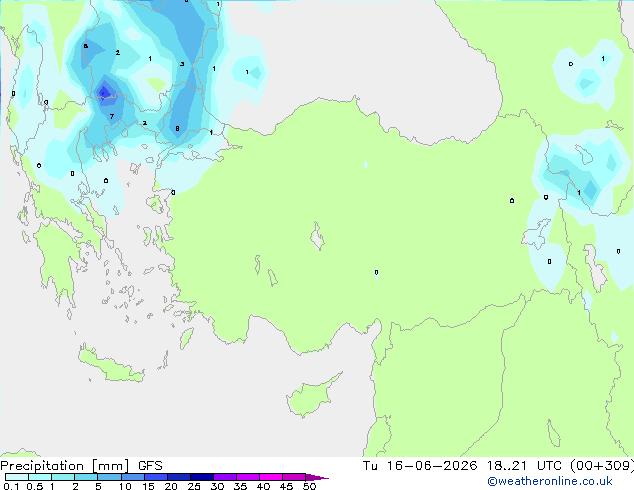Click the 2–5 mm legend color swatch
The width and height of the screenshot is (634, 490).
[86, 477]
